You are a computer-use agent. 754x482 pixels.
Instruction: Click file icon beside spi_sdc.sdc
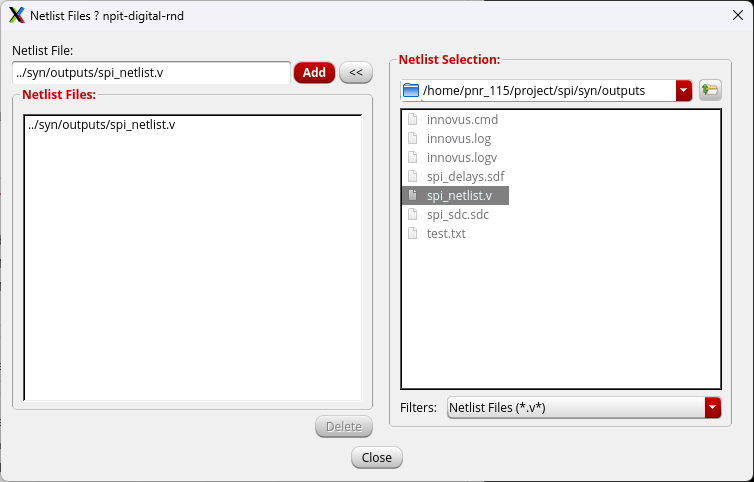[x=413, y=215]
